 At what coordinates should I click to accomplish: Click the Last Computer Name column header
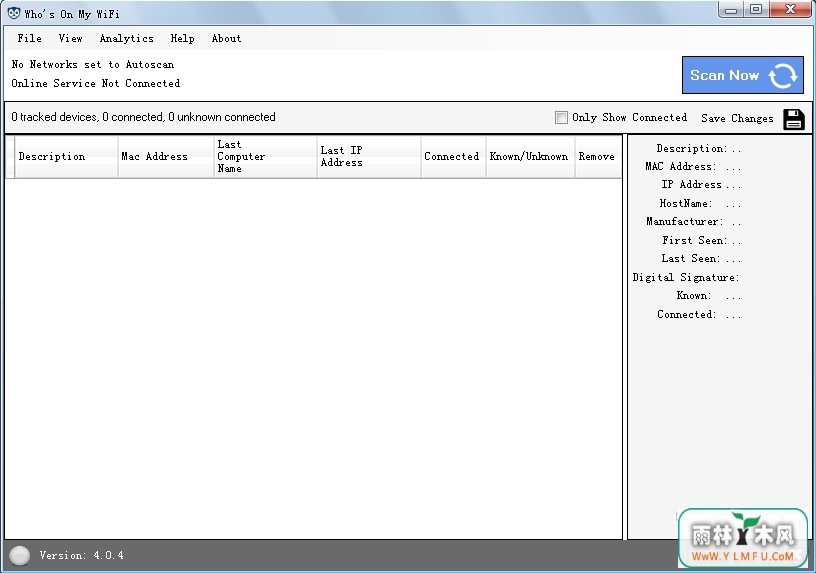(265, 157)
